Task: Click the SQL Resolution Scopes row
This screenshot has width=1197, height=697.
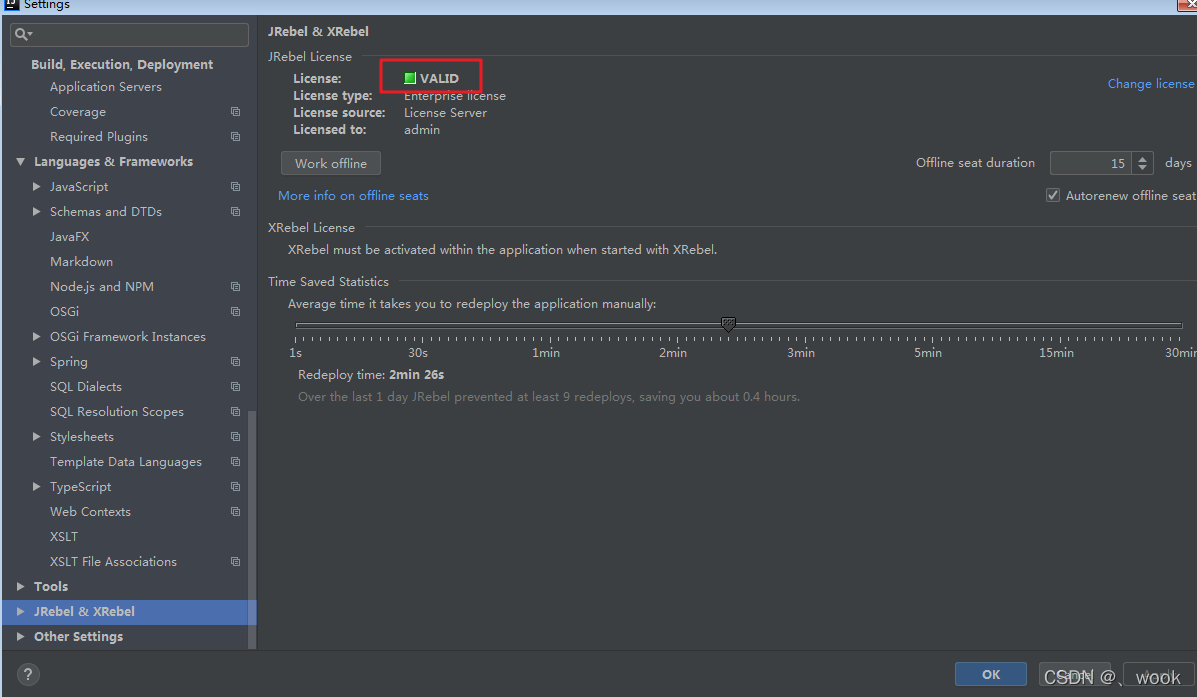Action: point(129,411)
